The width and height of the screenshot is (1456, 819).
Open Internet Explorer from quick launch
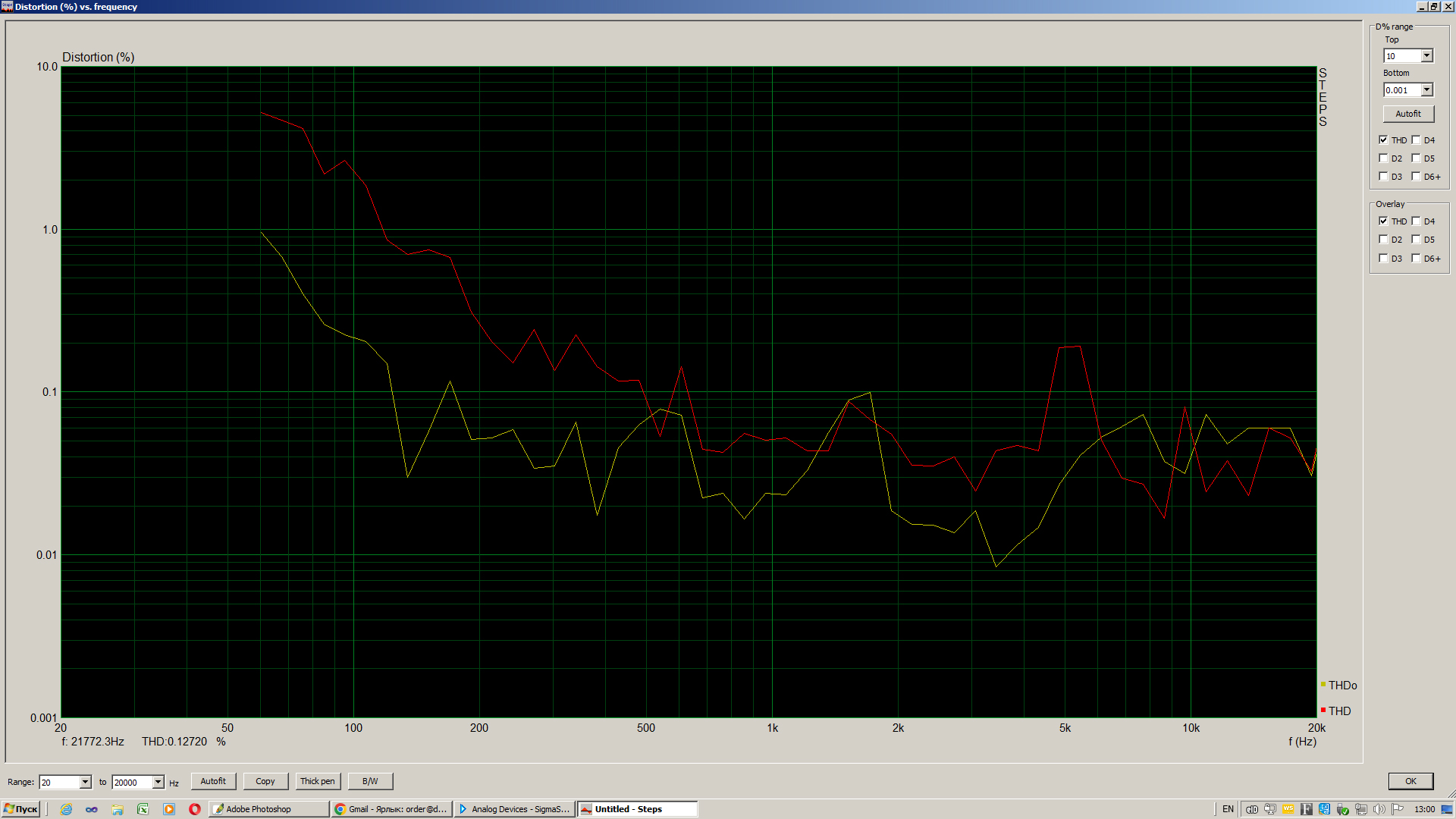(x=67, y=809)
